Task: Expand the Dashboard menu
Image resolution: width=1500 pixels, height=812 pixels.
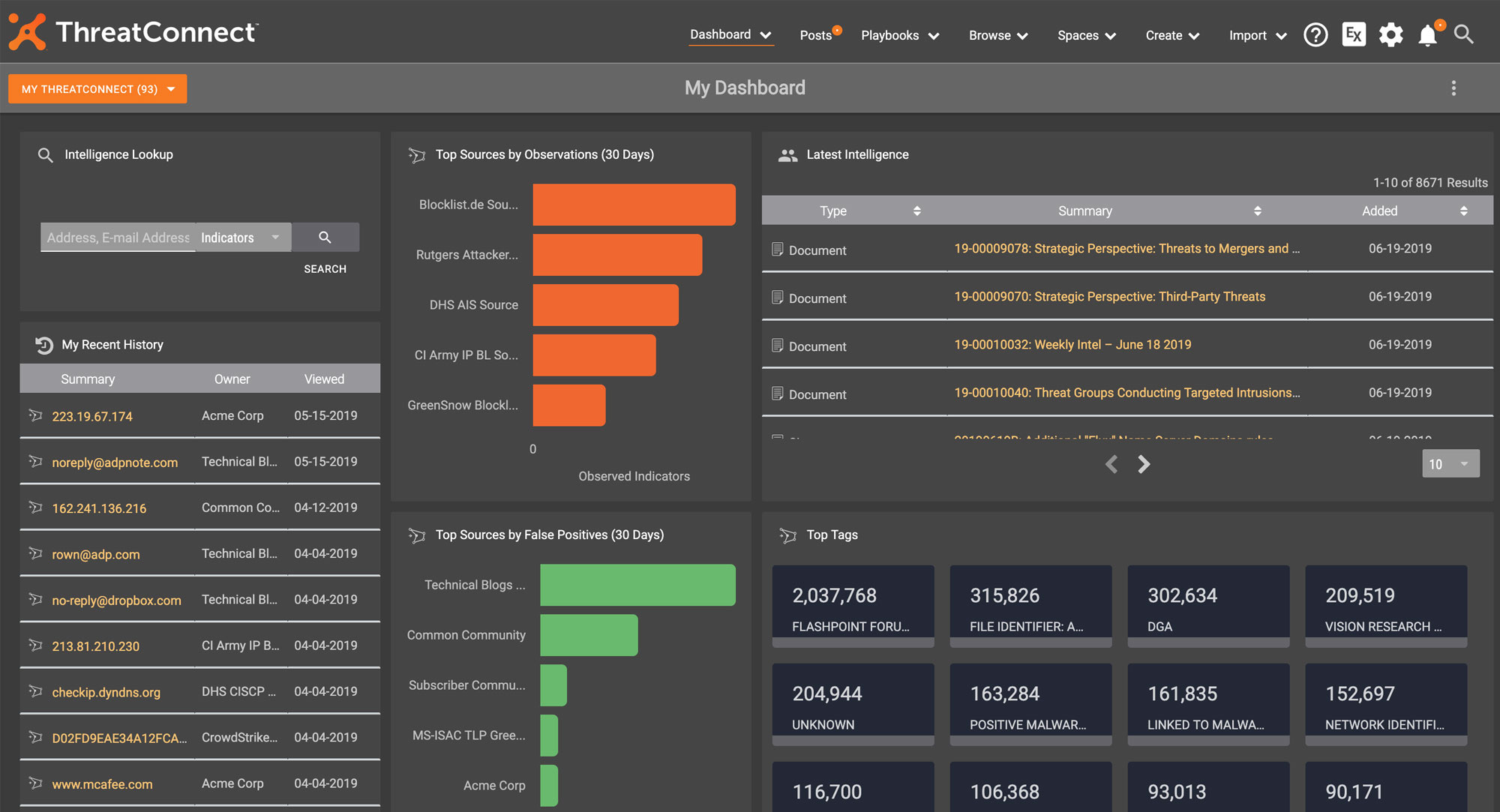Action: pos(731,34)
